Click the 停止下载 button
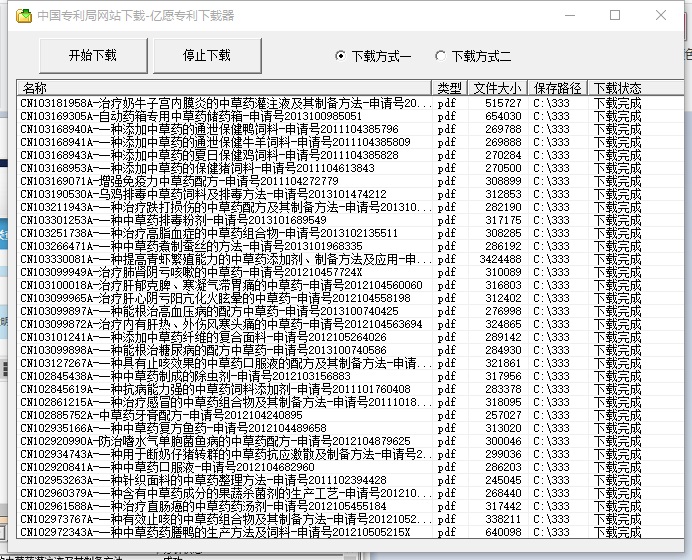Viewport: 692px width, 560px height. coord(207,56)
